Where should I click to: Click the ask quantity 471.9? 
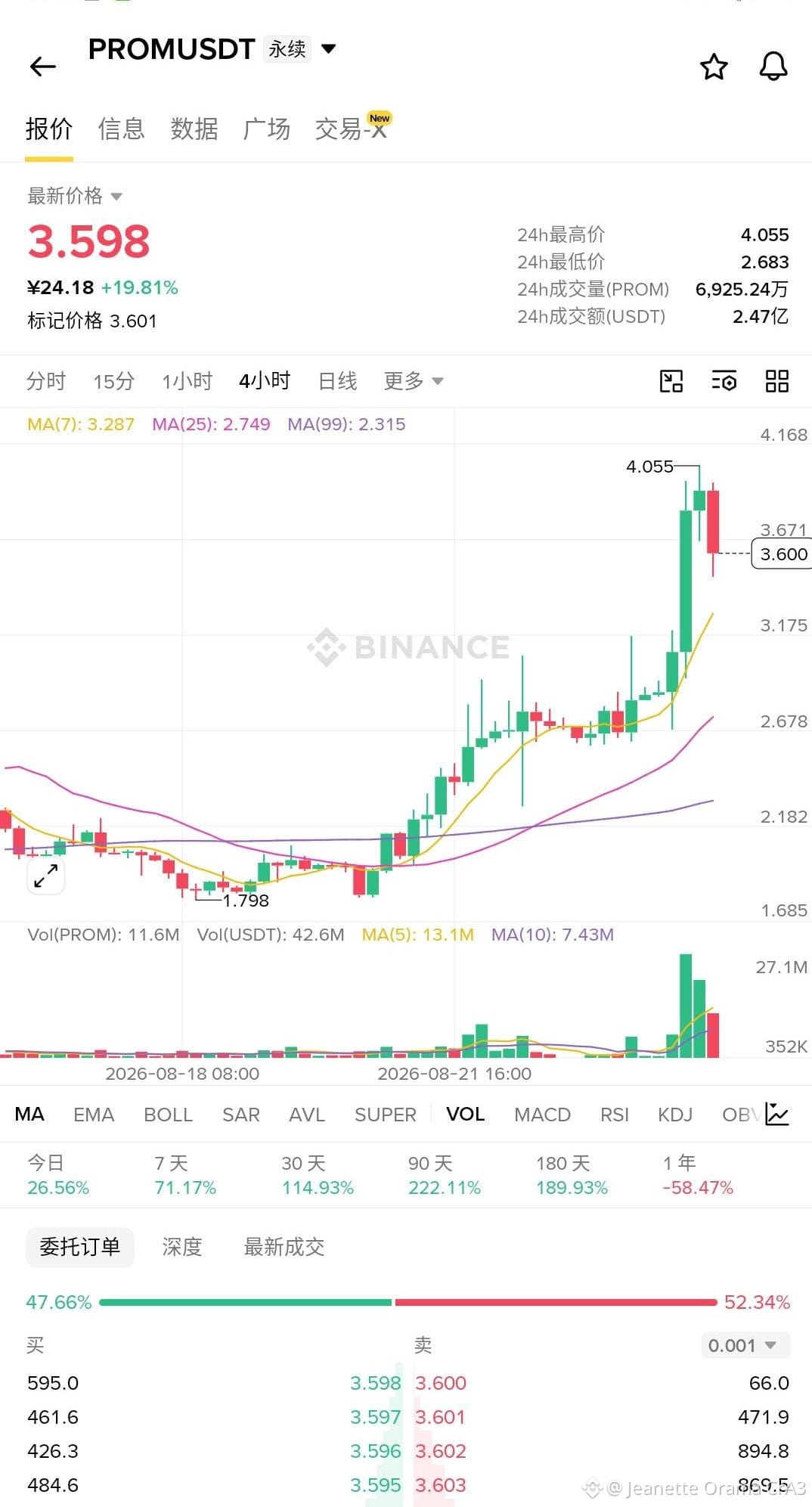coord(764,1417)
